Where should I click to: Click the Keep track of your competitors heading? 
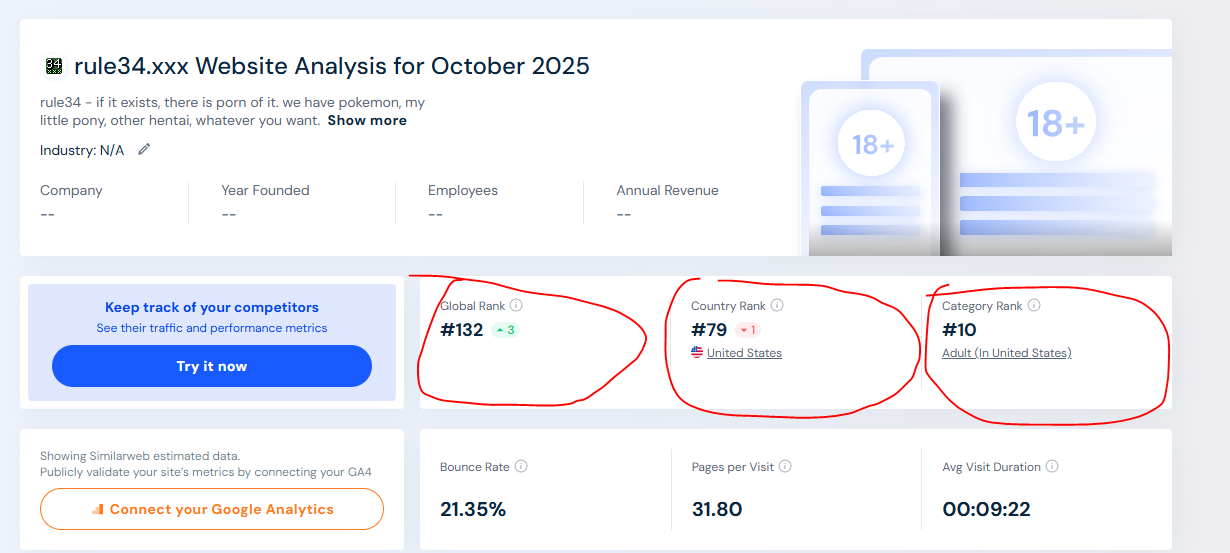click(x=212, y=308)
